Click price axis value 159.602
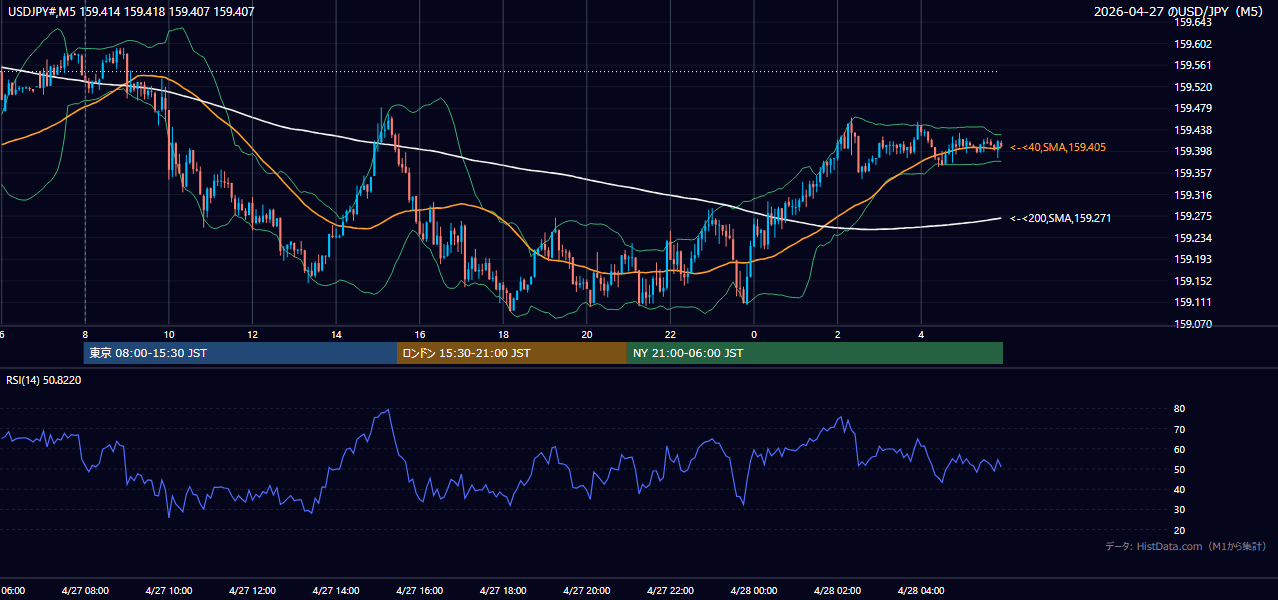1278x600 pixels. [x=1194, y=44]
